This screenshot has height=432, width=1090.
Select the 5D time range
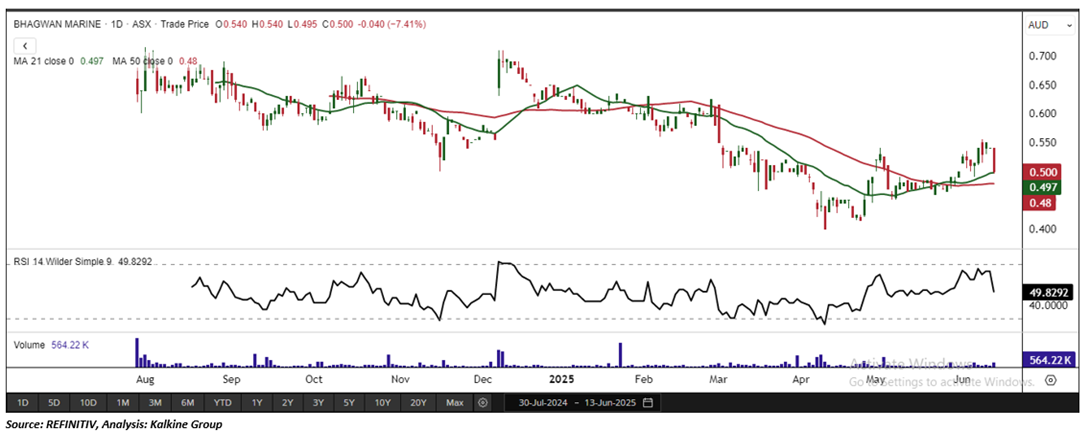click(54, 403)
